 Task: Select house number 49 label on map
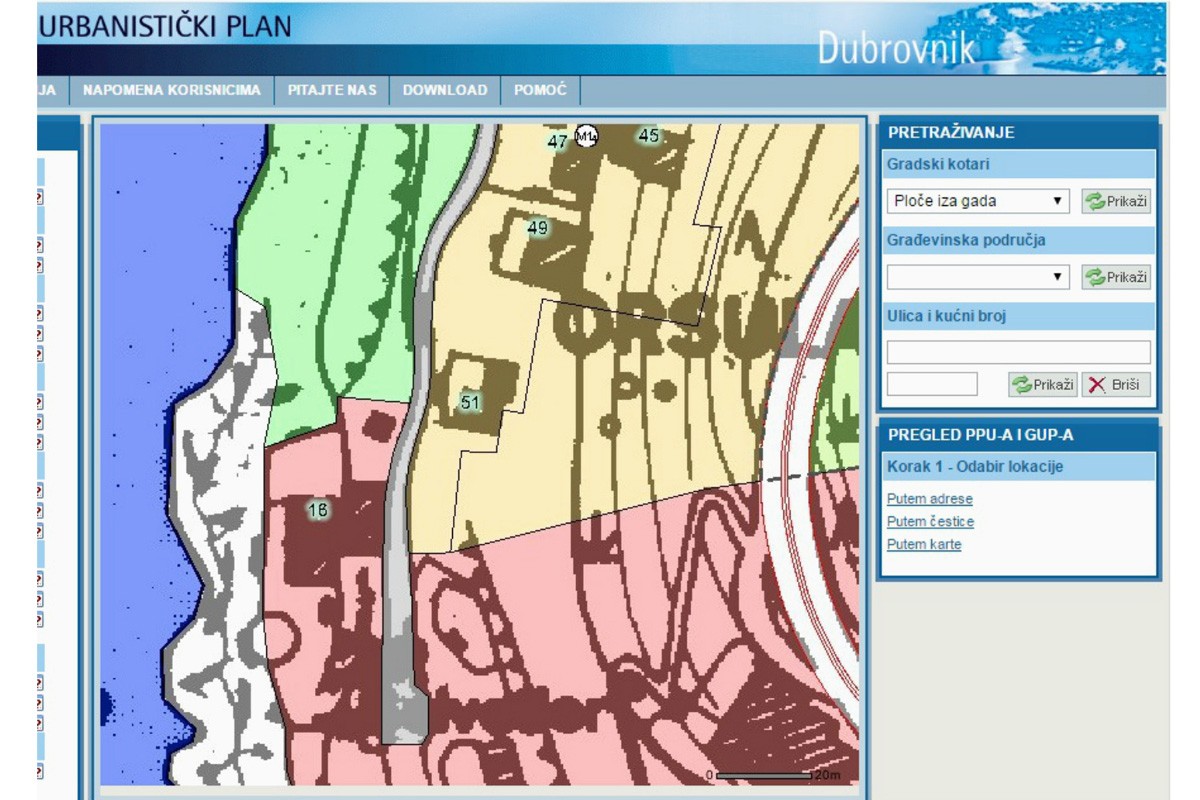tap(538, 228)
